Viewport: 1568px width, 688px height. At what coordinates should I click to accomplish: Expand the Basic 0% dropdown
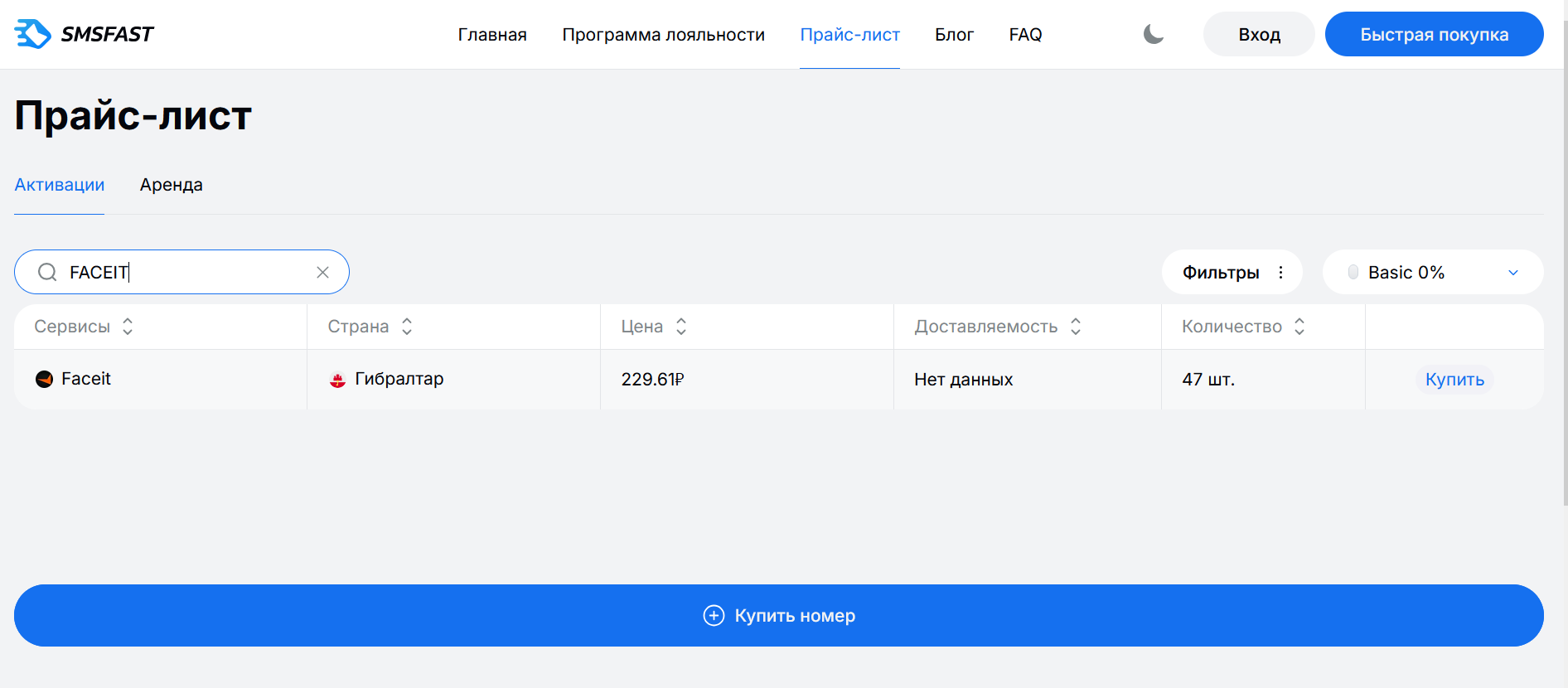pyautogui.click(x=1433, y=272)
